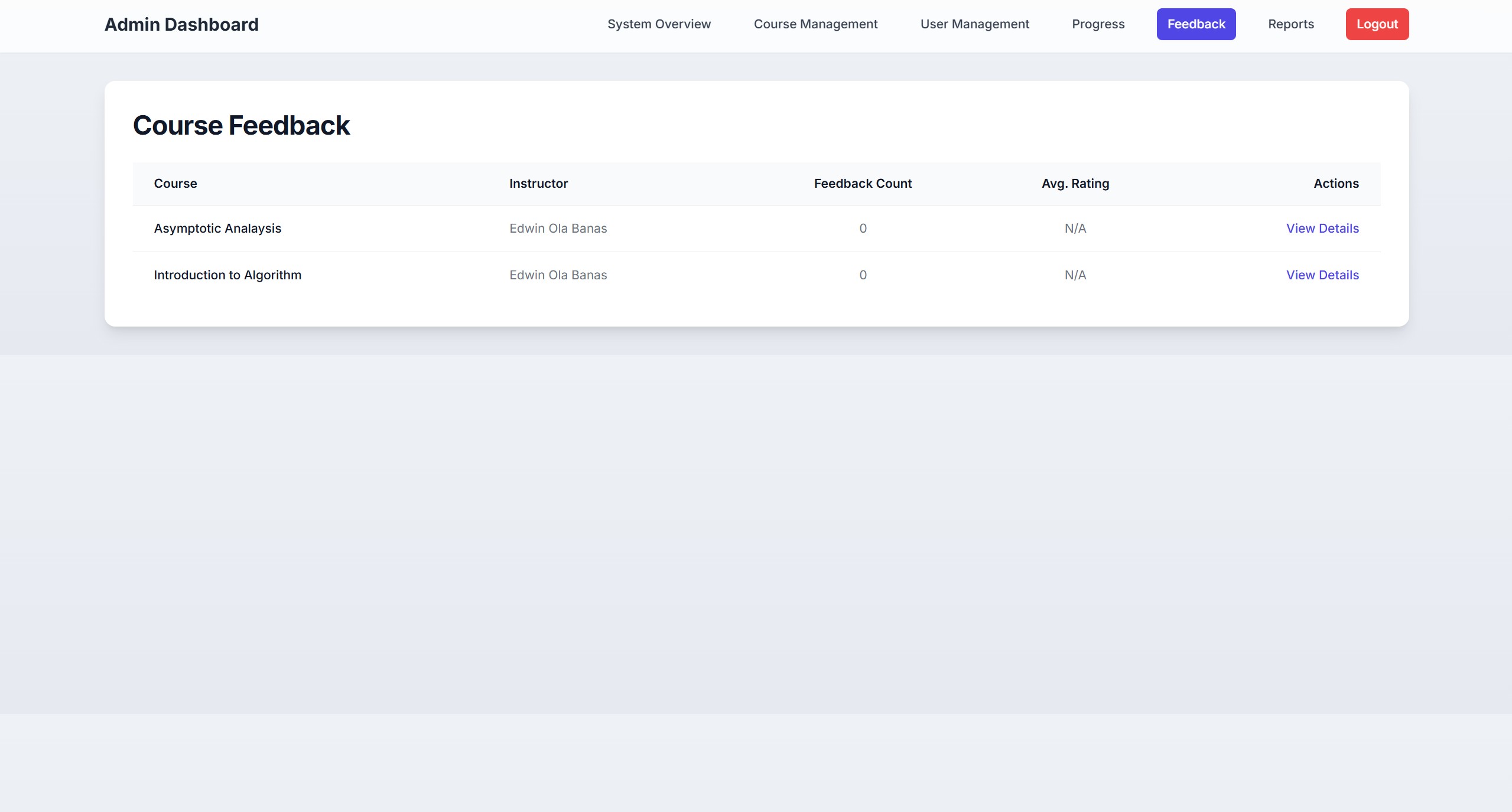Select the Asymptotic Analaysis course name
This screenshot has width=1512, height=812.
click(217, 229)
